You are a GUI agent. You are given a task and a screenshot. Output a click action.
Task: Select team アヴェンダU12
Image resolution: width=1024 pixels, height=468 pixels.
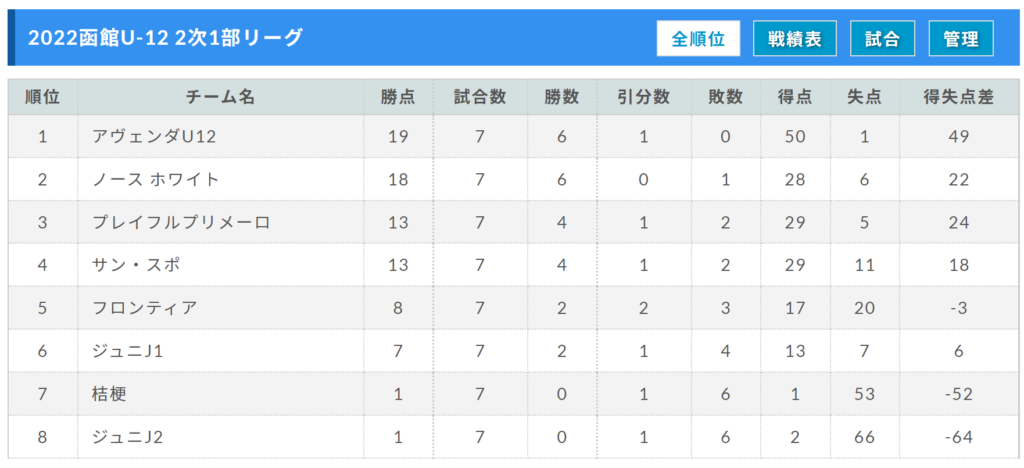(154, 136)
